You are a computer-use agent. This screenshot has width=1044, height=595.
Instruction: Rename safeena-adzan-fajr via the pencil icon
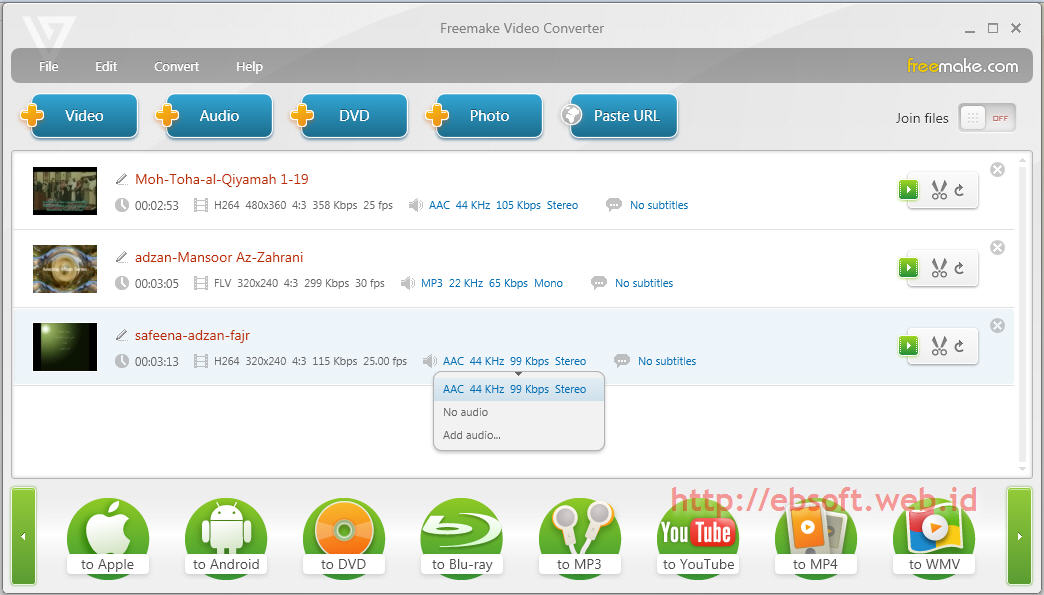click(x=121, y=335)
